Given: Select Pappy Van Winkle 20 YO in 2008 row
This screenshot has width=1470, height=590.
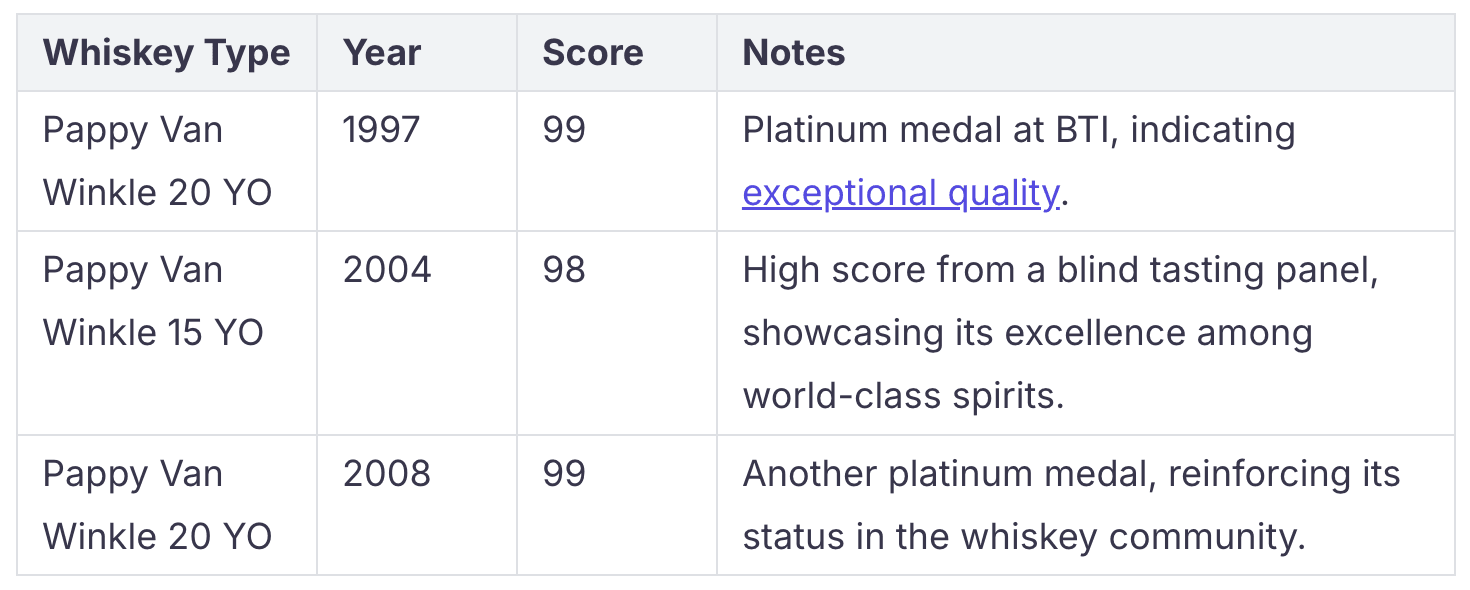Looking at the screenshot, I should (157, 505).
